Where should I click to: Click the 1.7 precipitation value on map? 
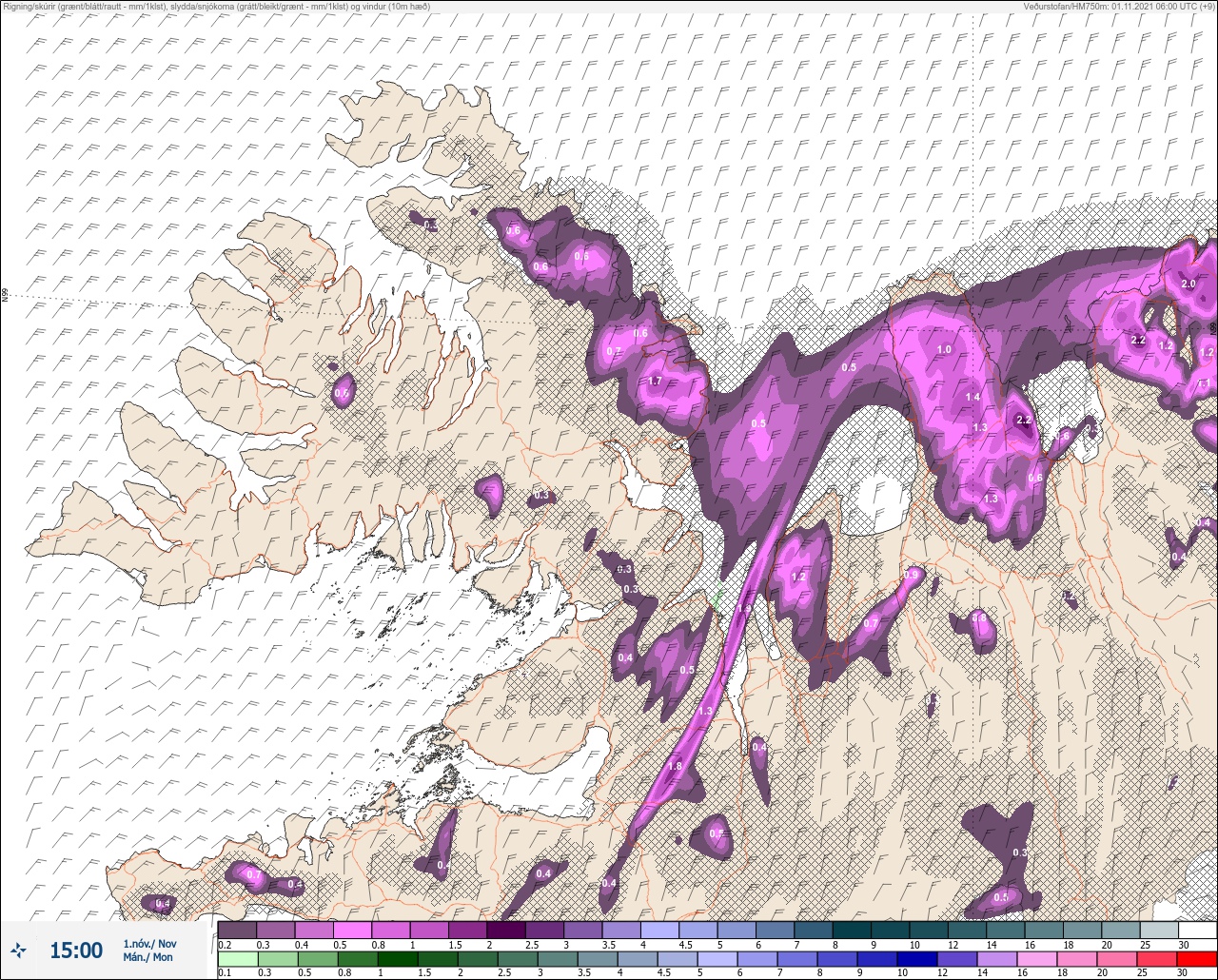click(x=655, y=382)
